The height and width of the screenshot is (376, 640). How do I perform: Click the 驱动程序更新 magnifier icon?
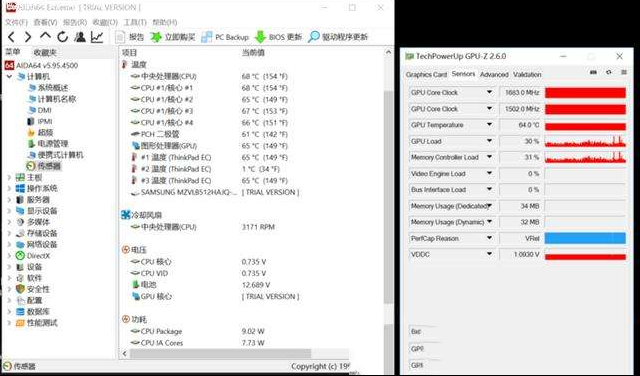[x=313, y=37]
